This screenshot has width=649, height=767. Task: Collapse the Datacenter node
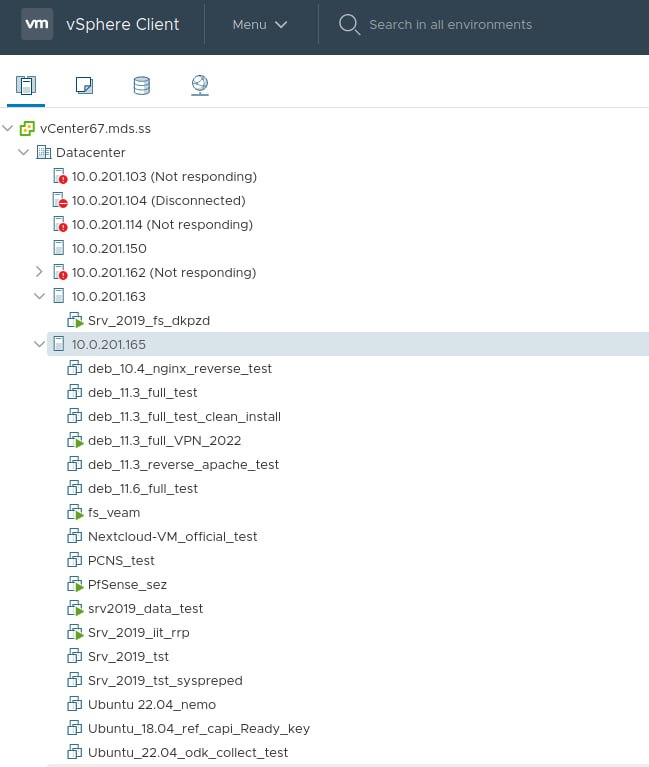click(23, 153)
